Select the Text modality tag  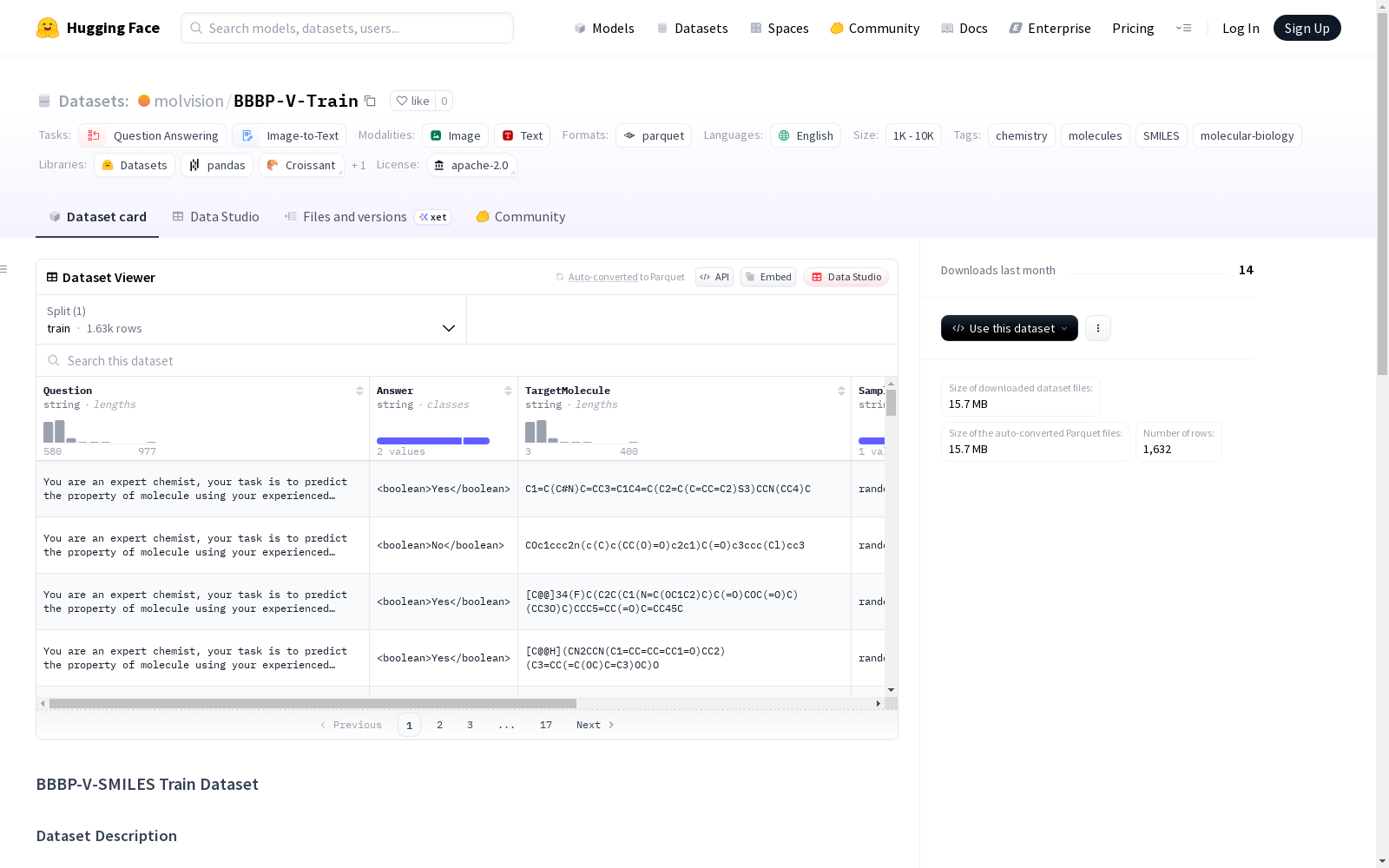click(x=523, y=135)
